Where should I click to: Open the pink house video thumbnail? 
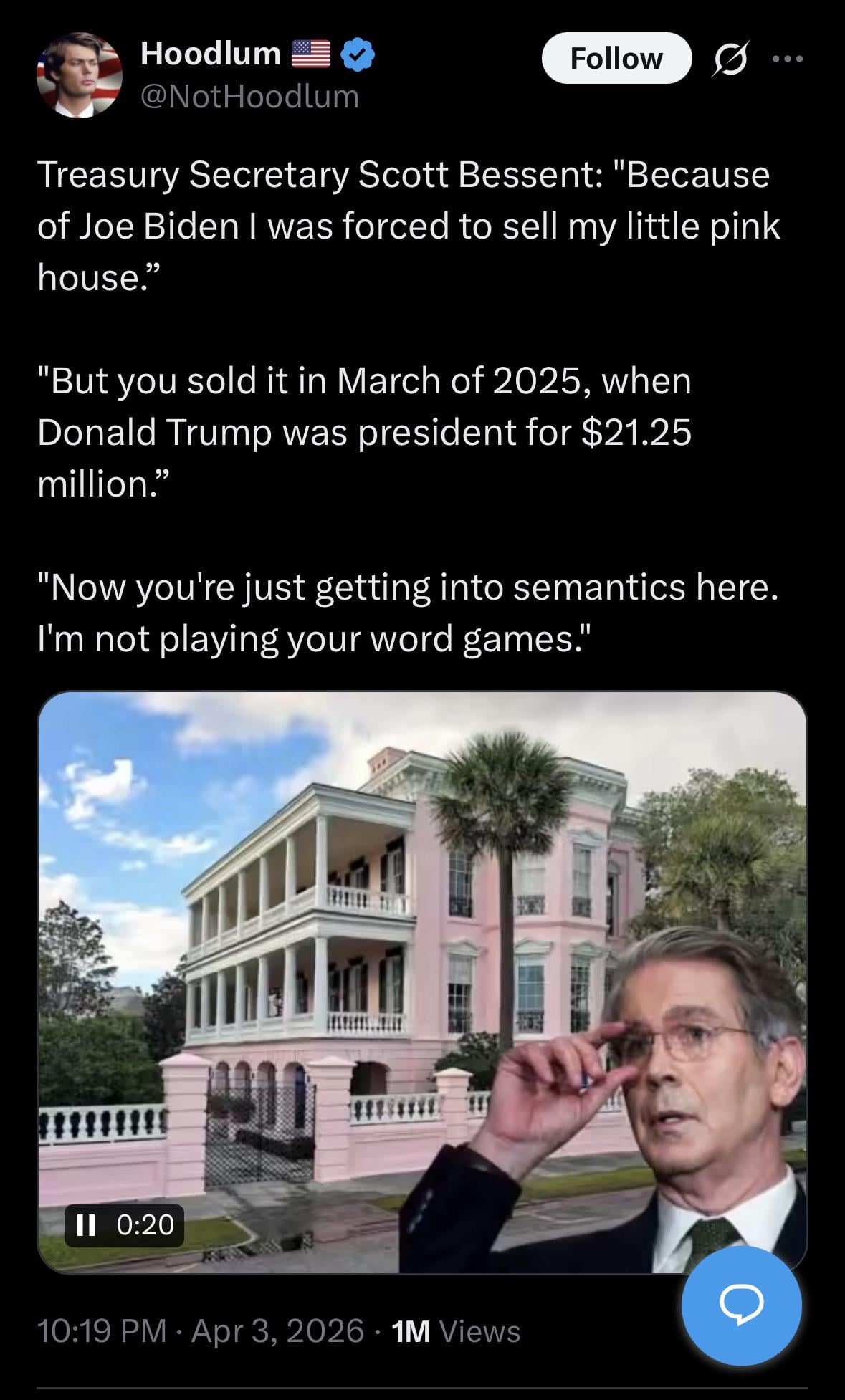pos(422,982)
